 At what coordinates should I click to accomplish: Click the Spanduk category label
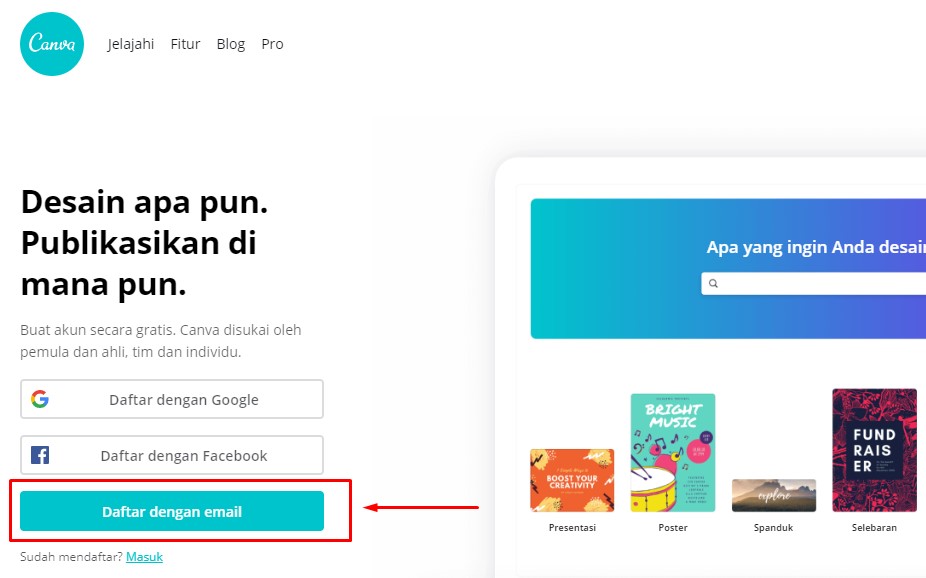click(x=773, y=527)
